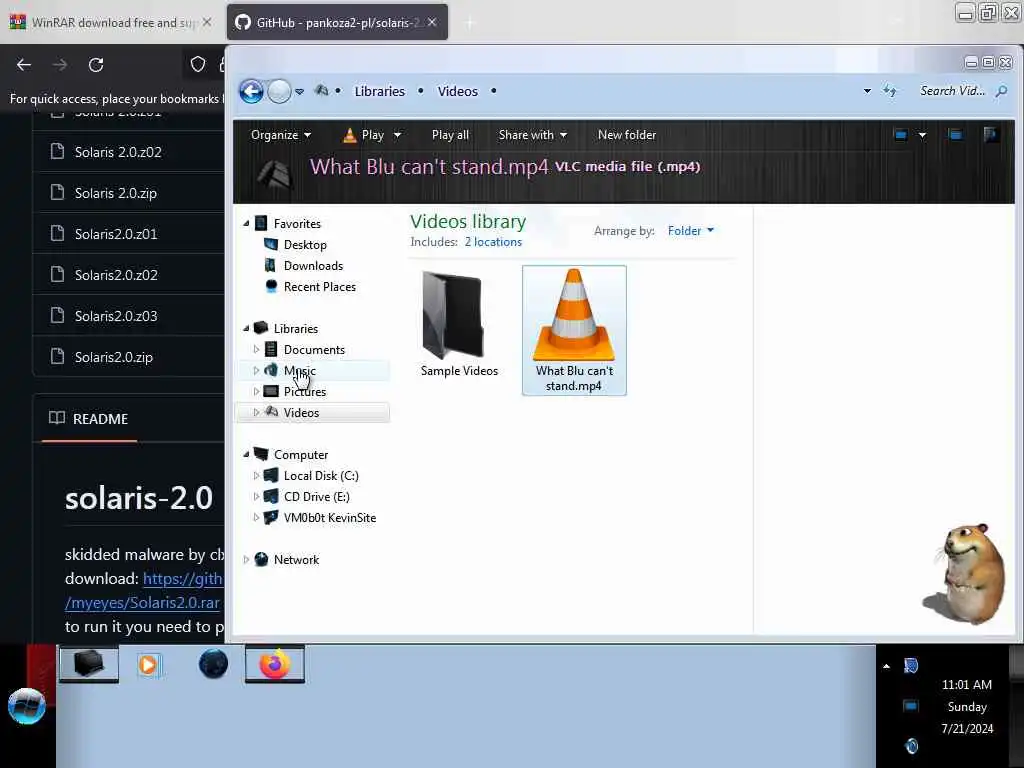Open Solaris 2.0.zip file on GitHub

116,193
